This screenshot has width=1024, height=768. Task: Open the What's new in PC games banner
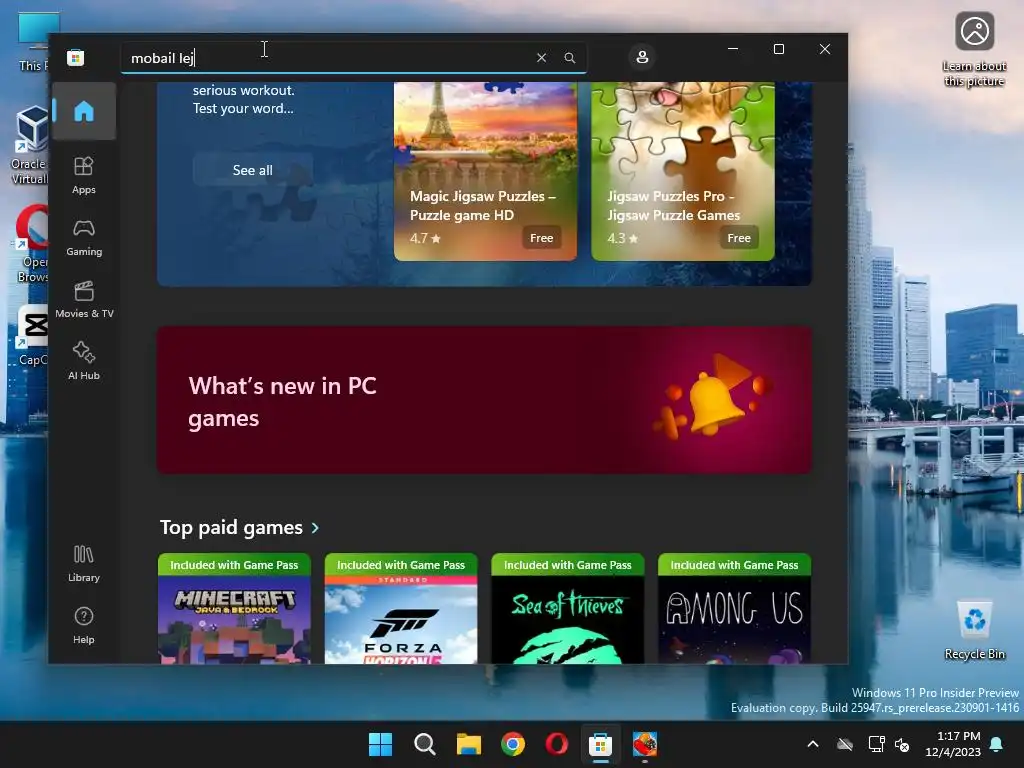(485, 400)
